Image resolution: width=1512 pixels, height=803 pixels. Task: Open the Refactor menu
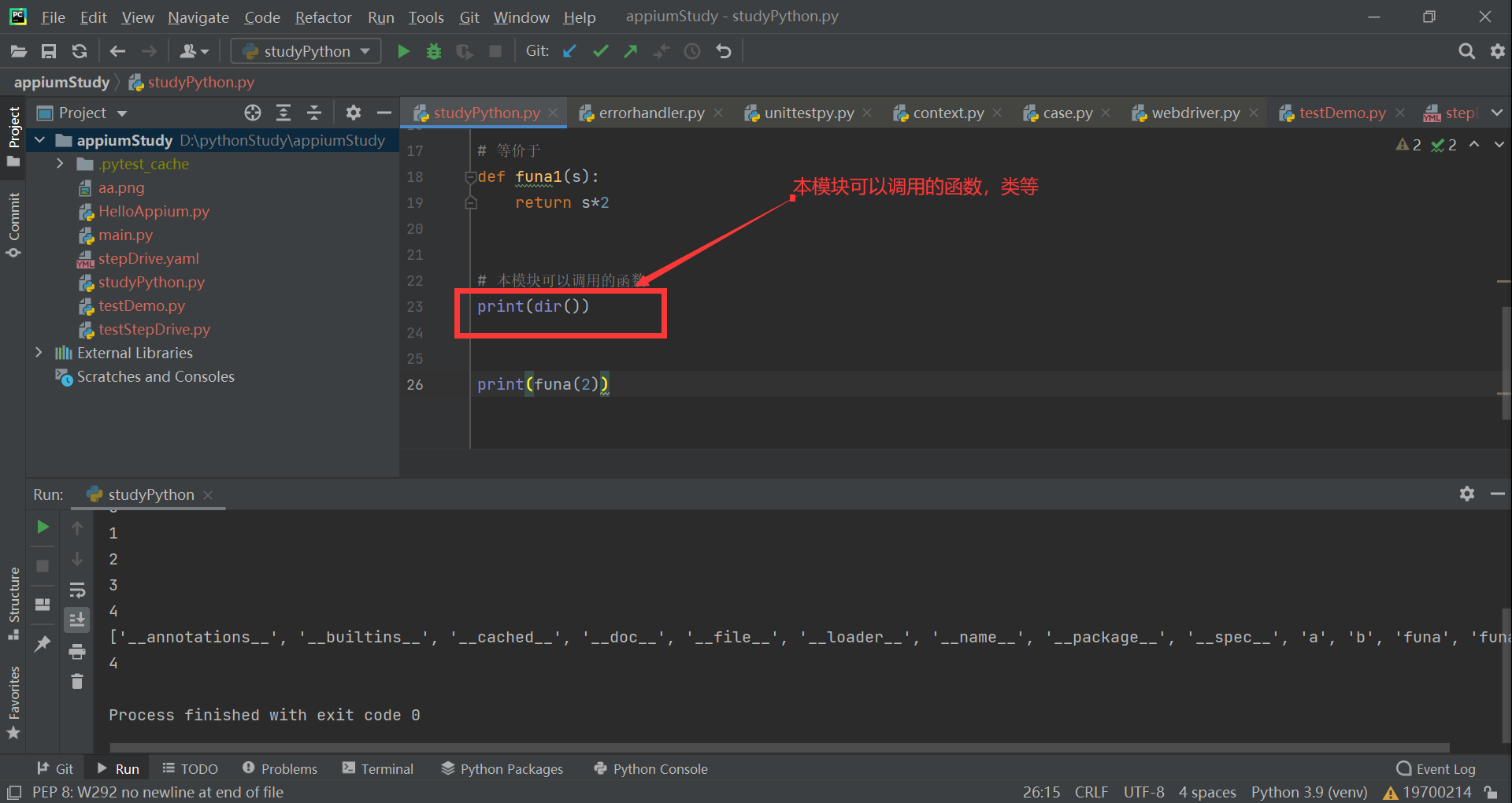[x=323, y=17]
